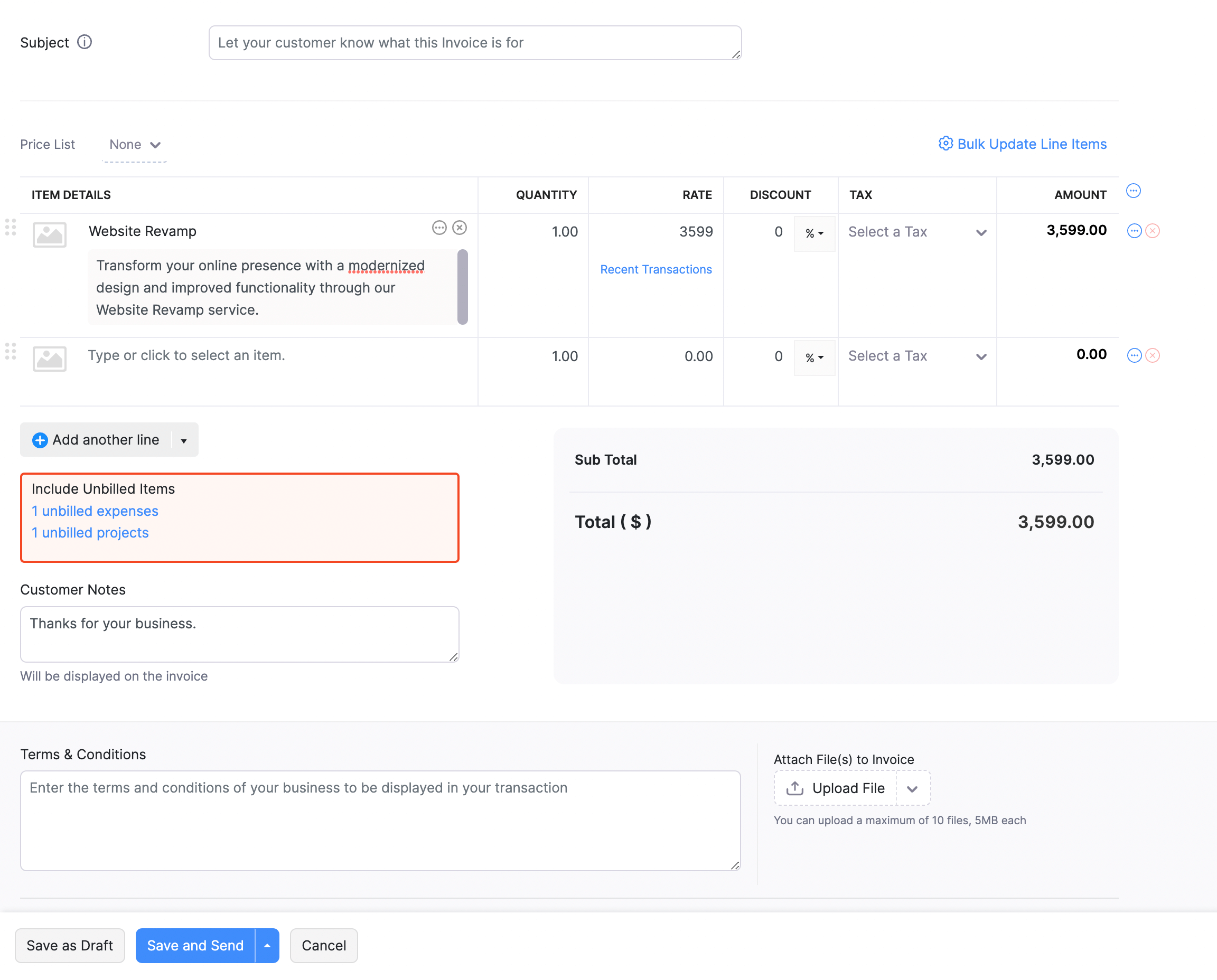This screenshot has height=980, width=1217.
Task: Open the column options ellipsis beside AMOUNT
Action: point(1134,191)
